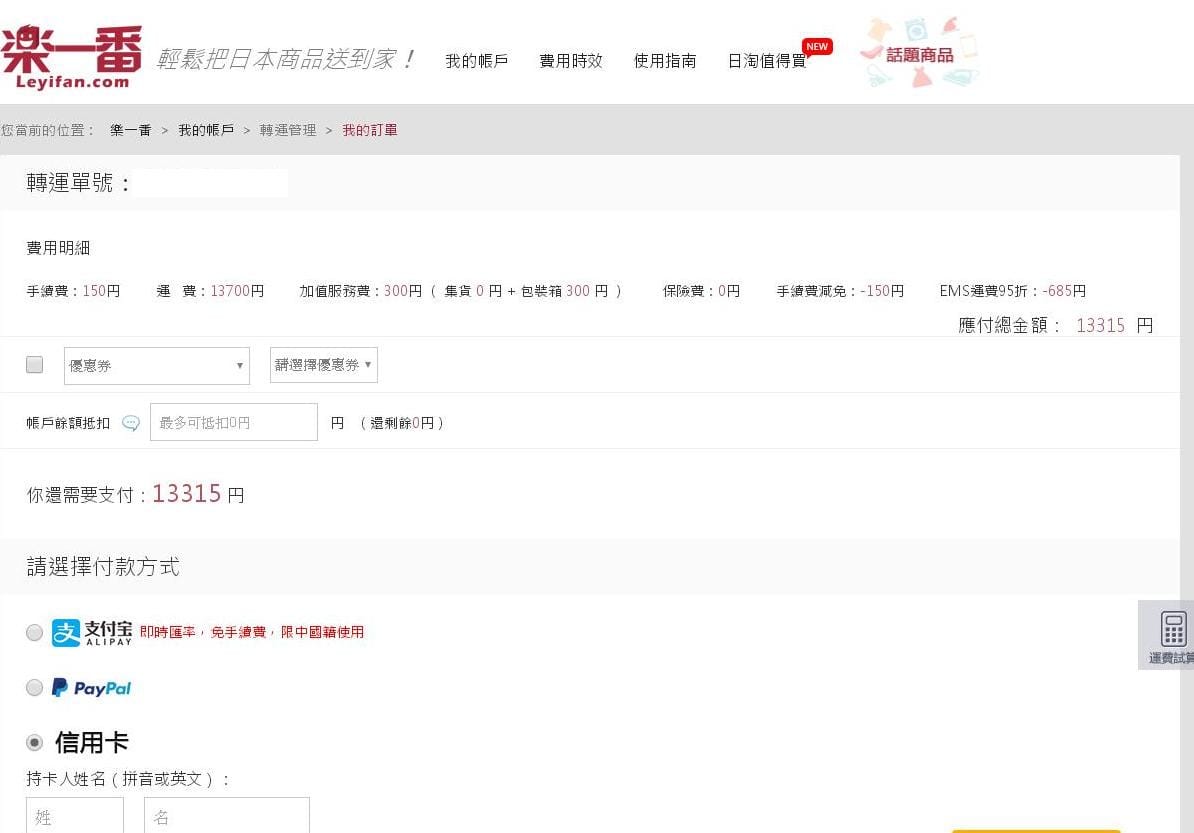Expand the 請選擇優惠券 coupon selector
1194x833 pixels.
(x=322, y=364)
